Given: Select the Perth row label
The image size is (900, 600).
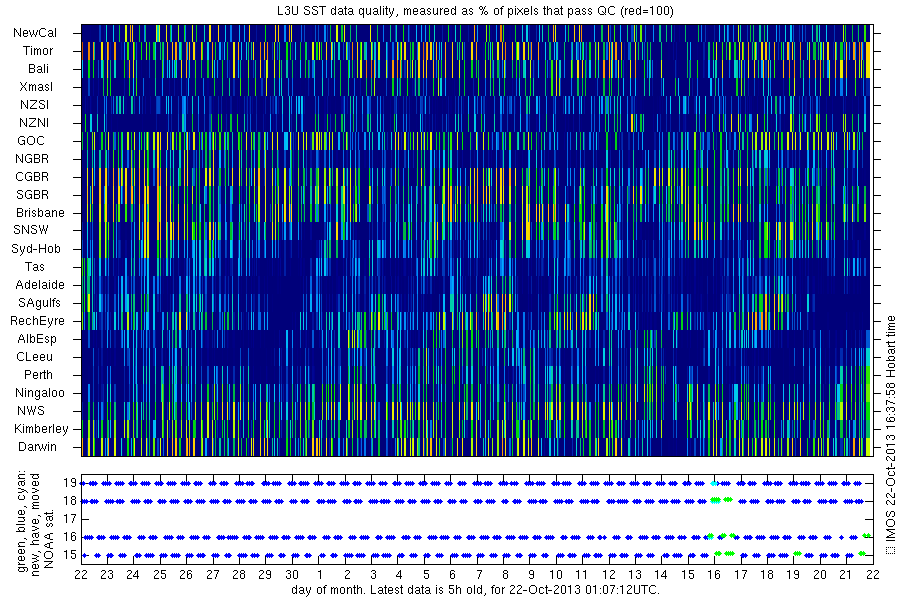Looking at the screenshot, I should [x=38, y=374].
